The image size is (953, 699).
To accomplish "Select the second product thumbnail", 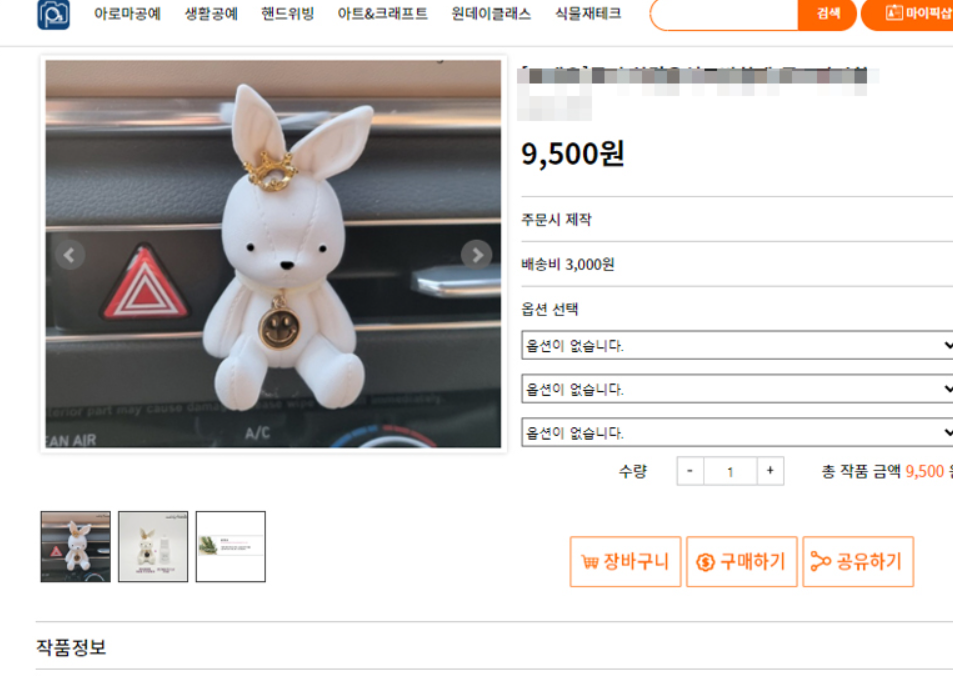I will [153, 546].
